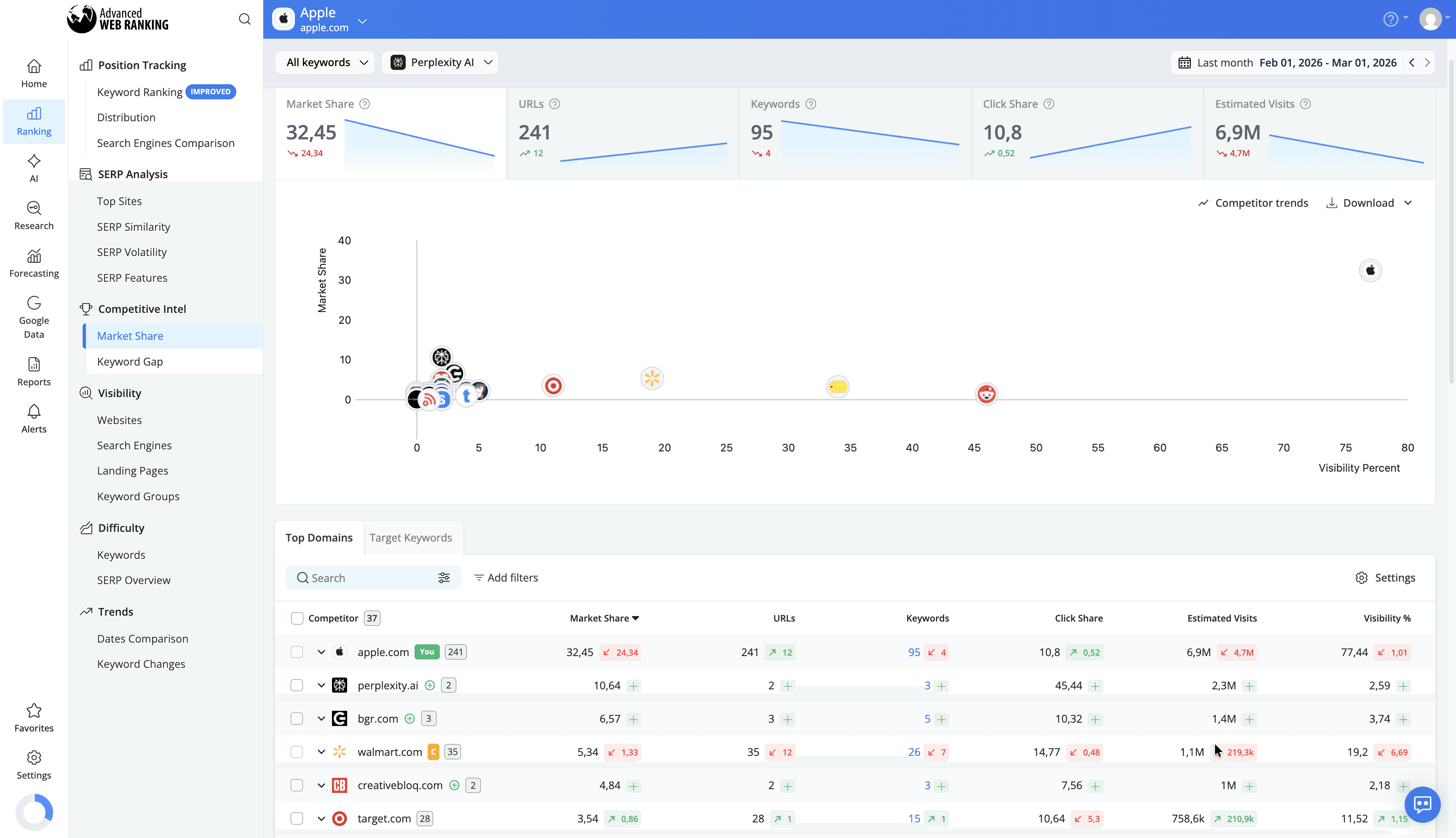
Task: Open the All keywords dropdown
Action: point(324,62)
